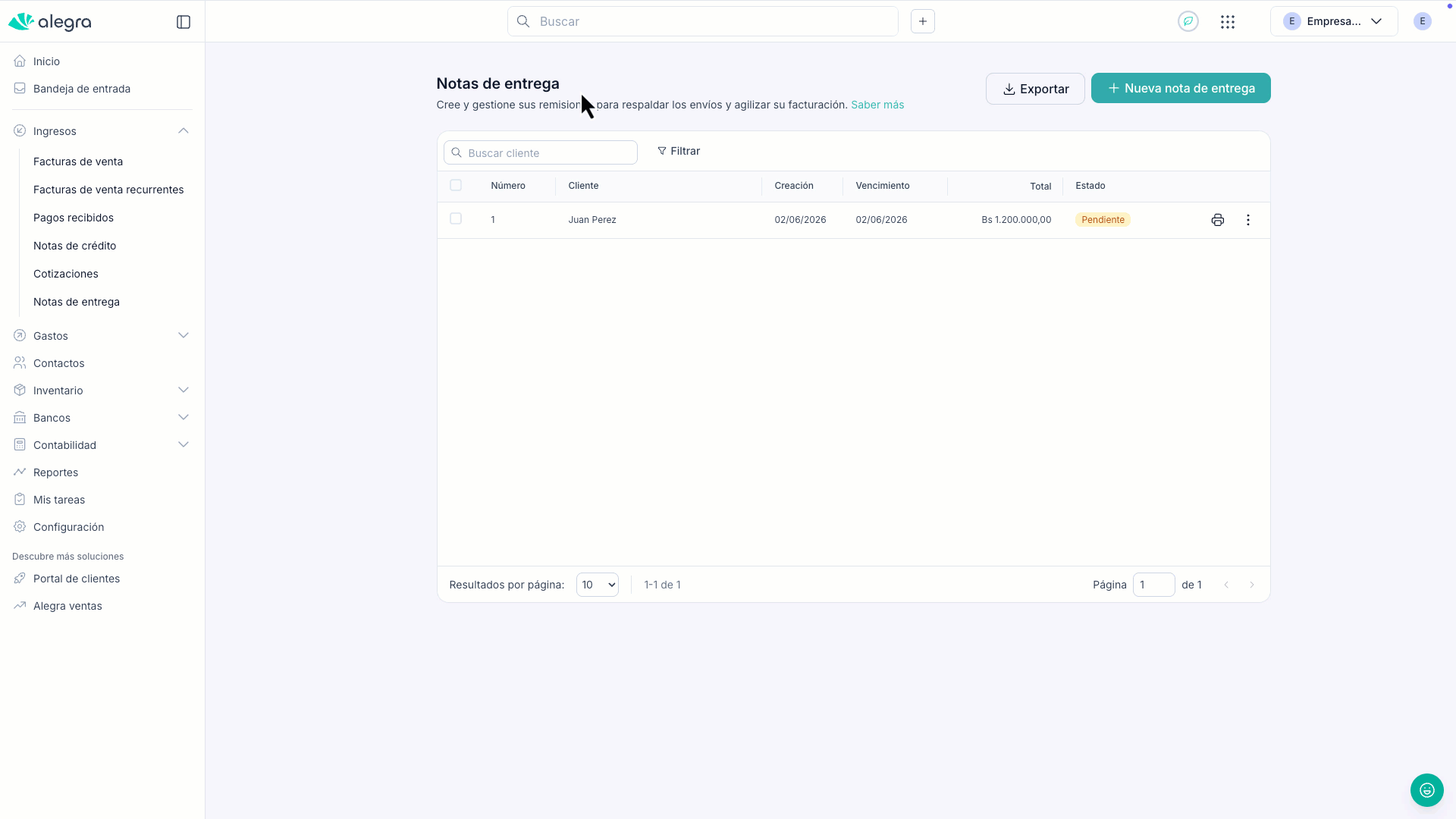Open the apps grid icon
The image size is (1456, 819).
(x=1228, y=22)
